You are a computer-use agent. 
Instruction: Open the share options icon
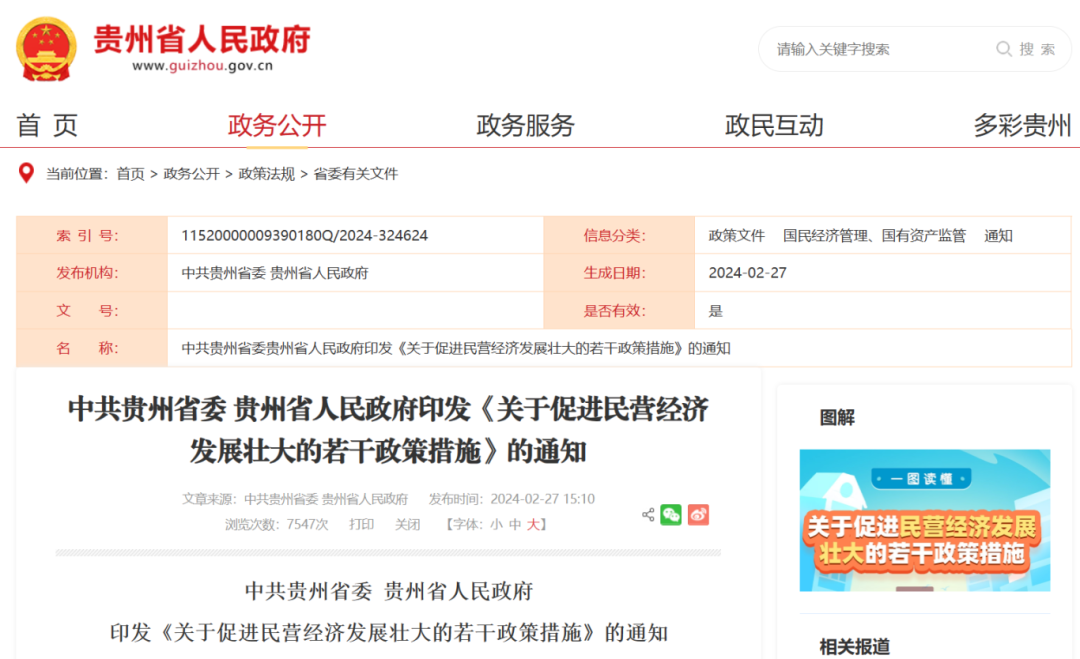point(647,514)
